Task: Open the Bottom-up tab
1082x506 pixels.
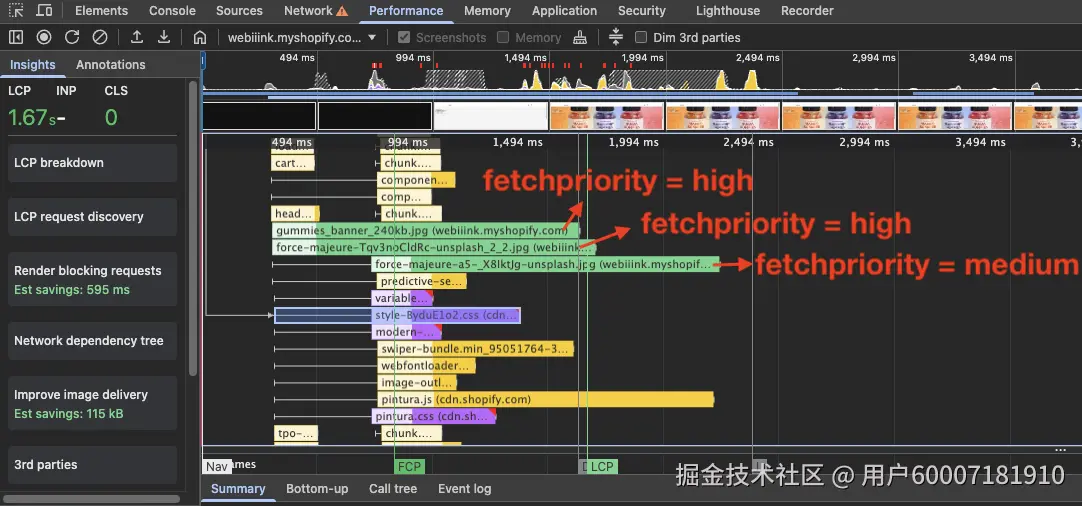Action: (317, 489)
